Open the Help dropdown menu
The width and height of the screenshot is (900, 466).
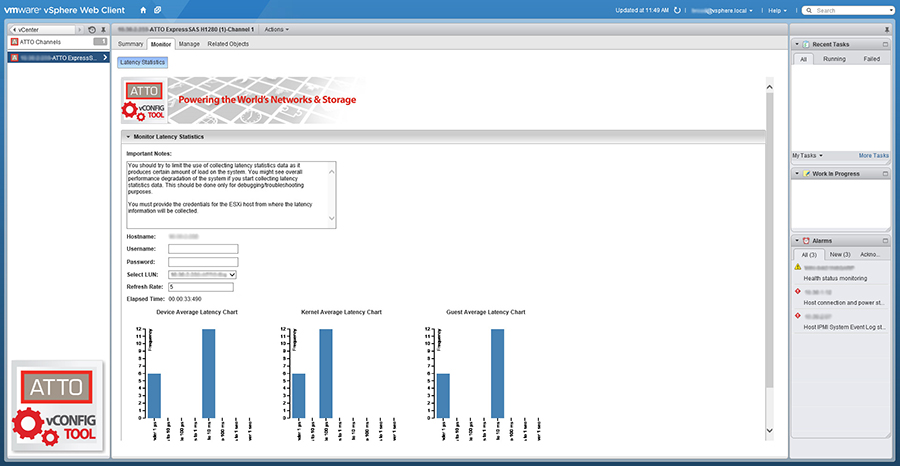tap(778, 10)
